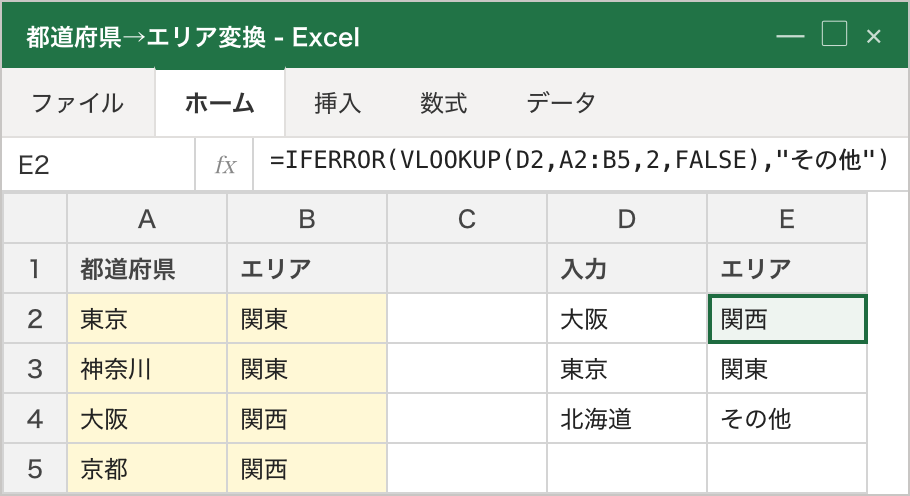This screenshot has height=496, width=910.
Task: Select cell B5 containing 関西
Action: [307, 469]
